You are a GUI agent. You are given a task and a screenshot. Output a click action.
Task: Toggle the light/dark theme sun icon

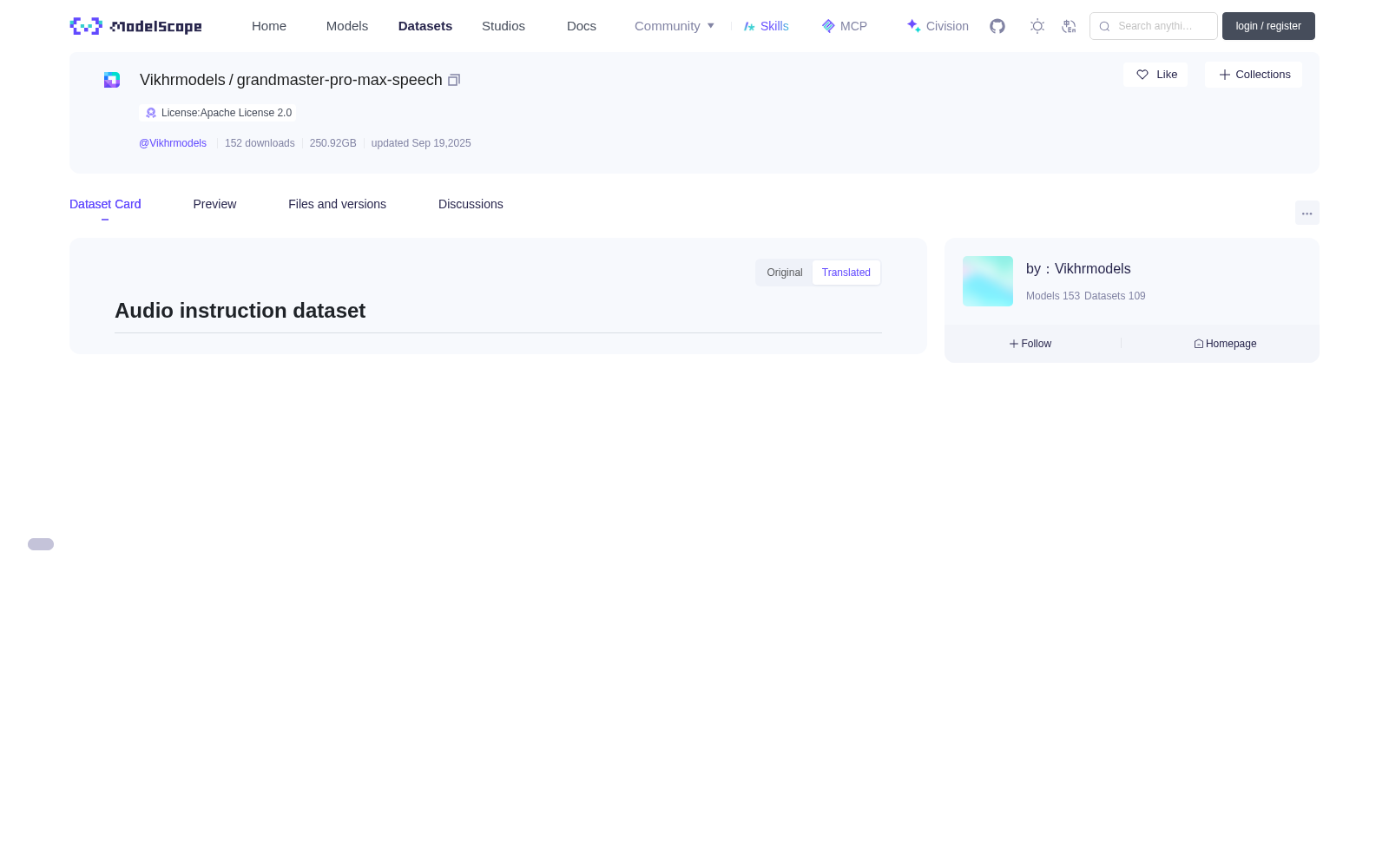pyautogui.click(x=1037, y=26)
